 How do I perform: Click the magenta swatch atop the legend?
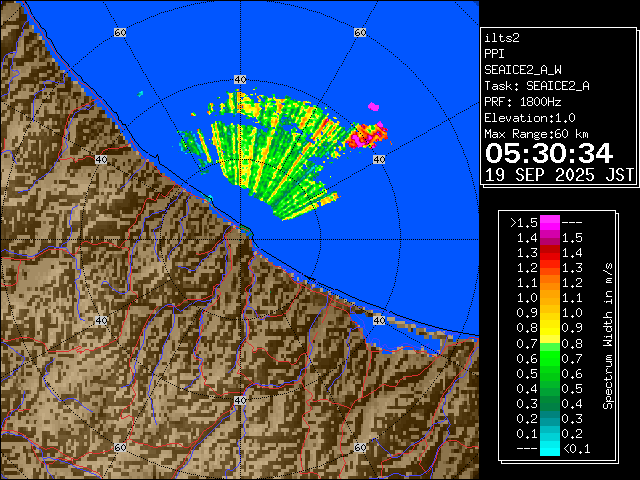tap(549, 222)
